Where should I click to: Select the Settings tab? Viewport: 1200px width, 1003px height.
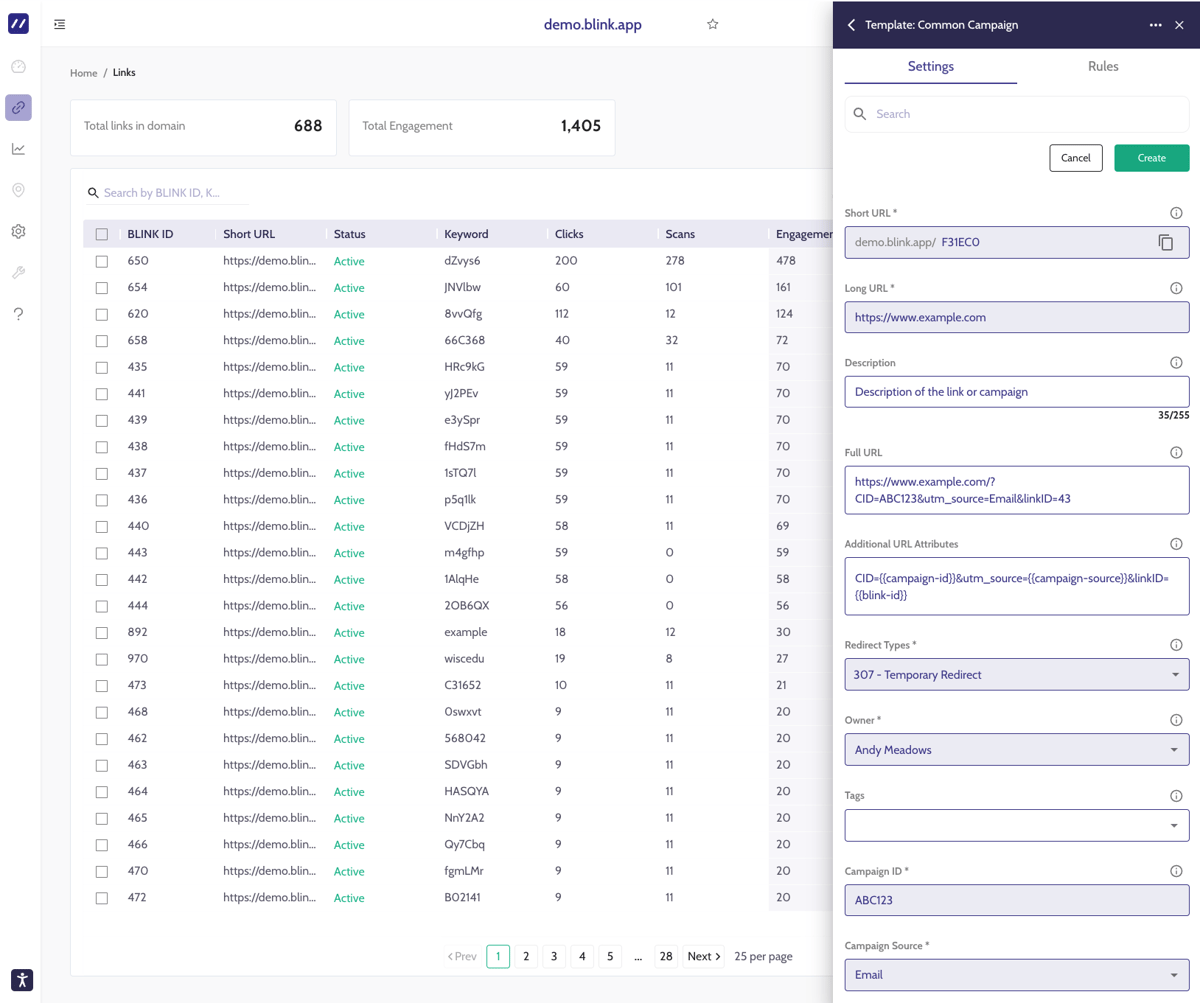(930, 66)
